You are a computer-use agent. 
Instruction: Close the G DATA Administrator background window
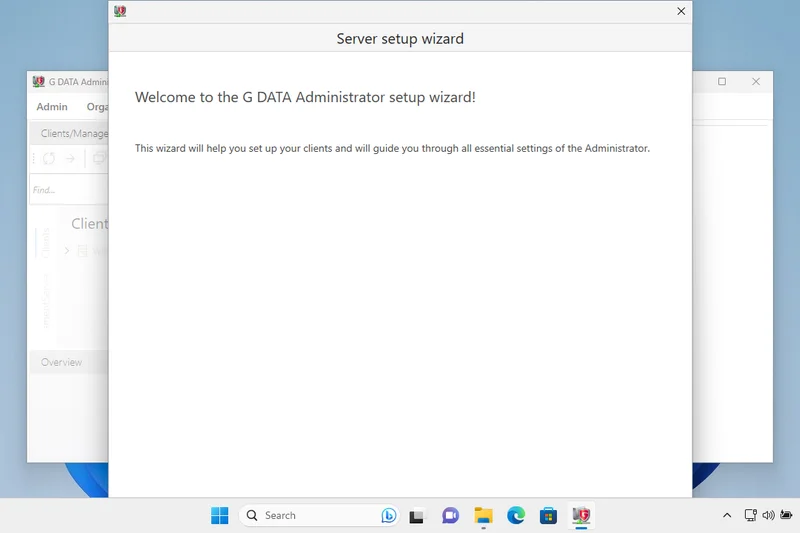click(x=756, y=82)
